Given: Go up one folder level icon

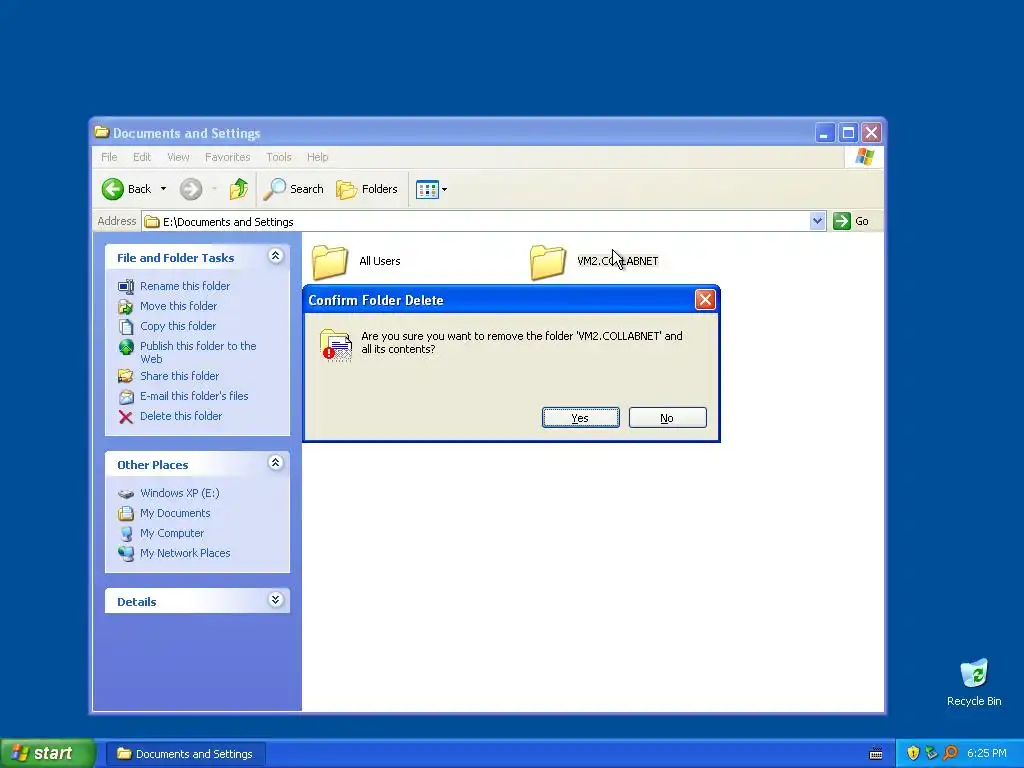Looking at the screenshot, I should click(x=238, y=189).
